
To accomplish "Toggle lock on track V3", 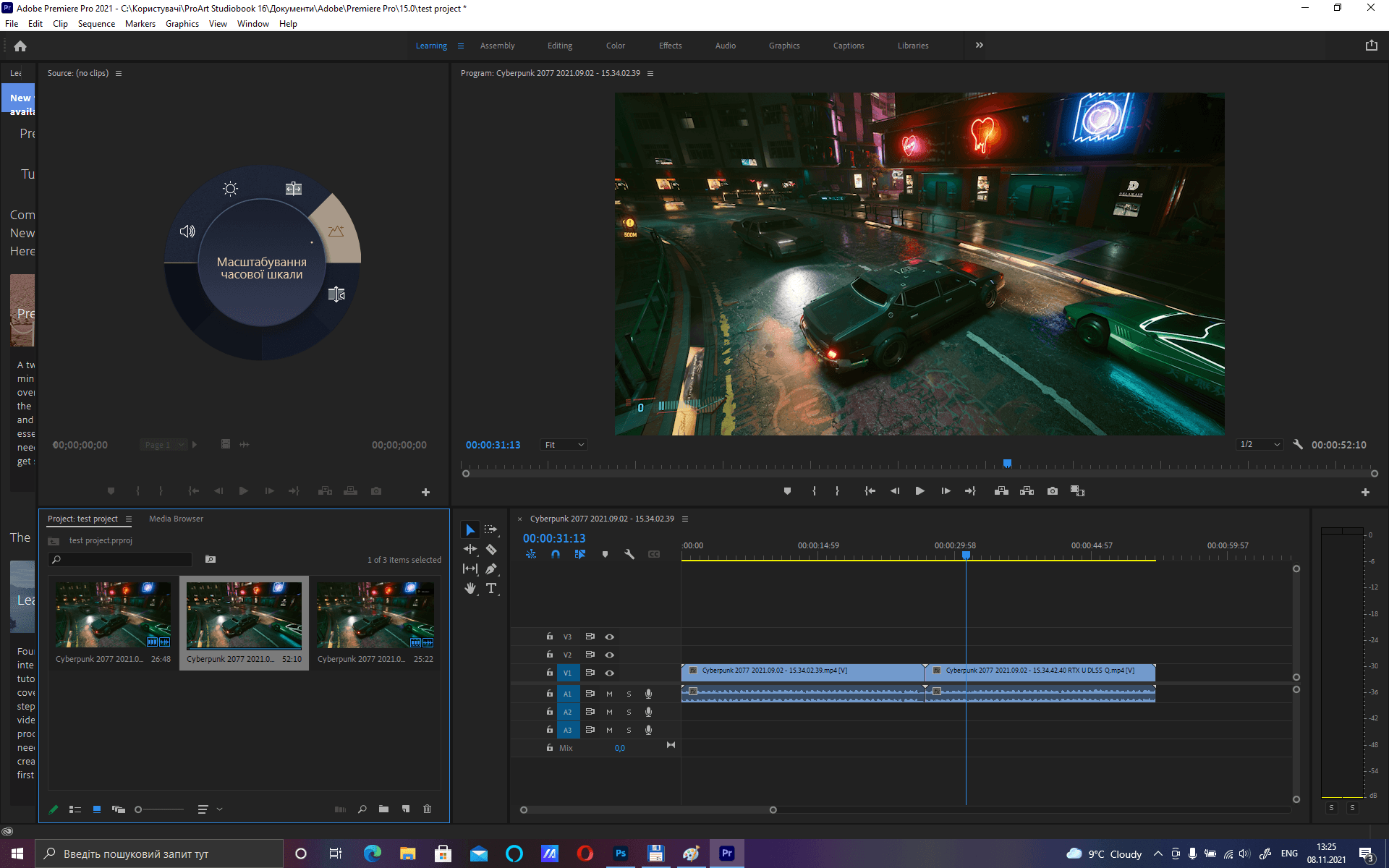I will coord(550,637).
